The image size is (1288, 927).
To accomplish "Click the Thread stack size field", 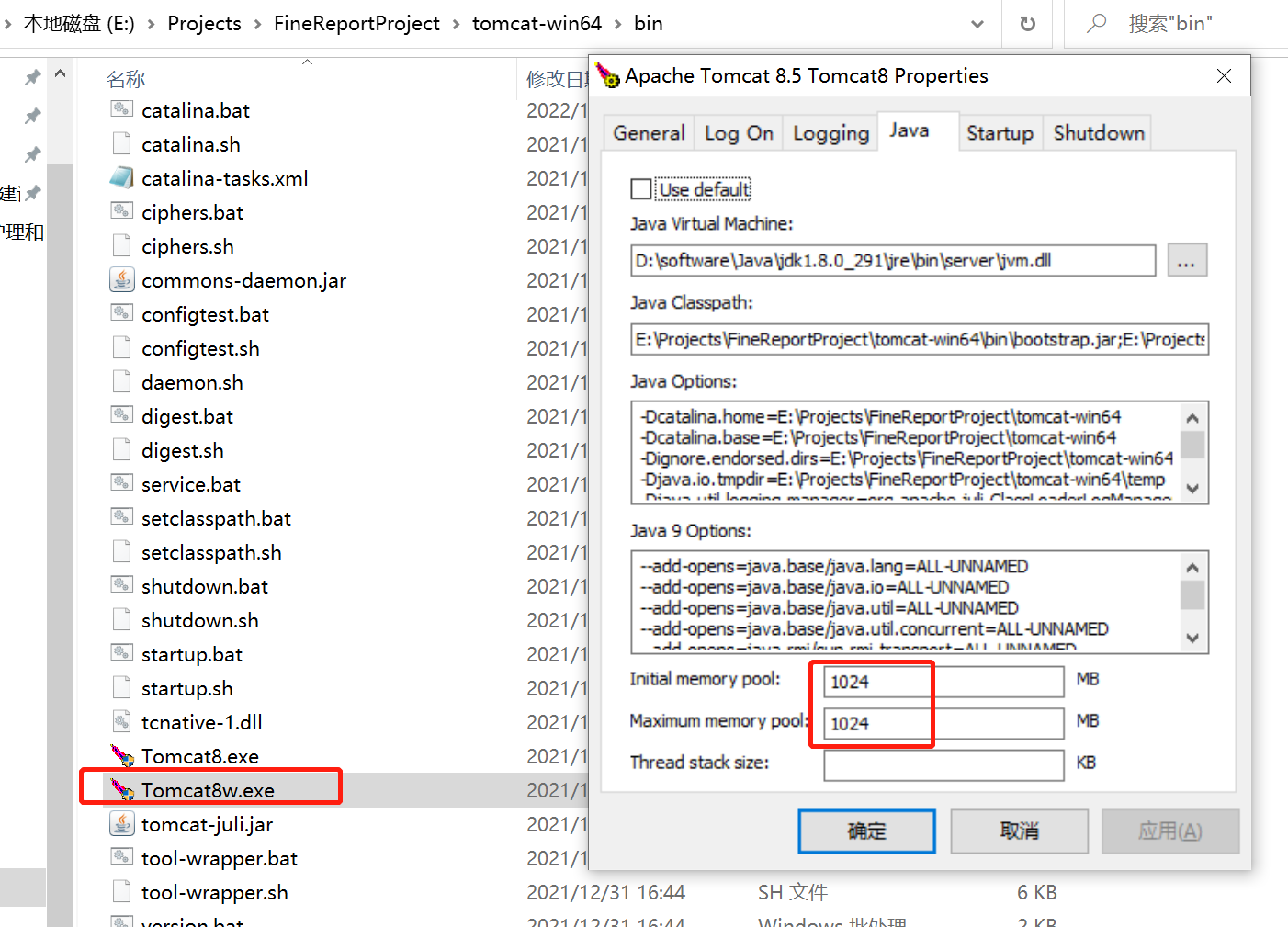I will point(943,765).
